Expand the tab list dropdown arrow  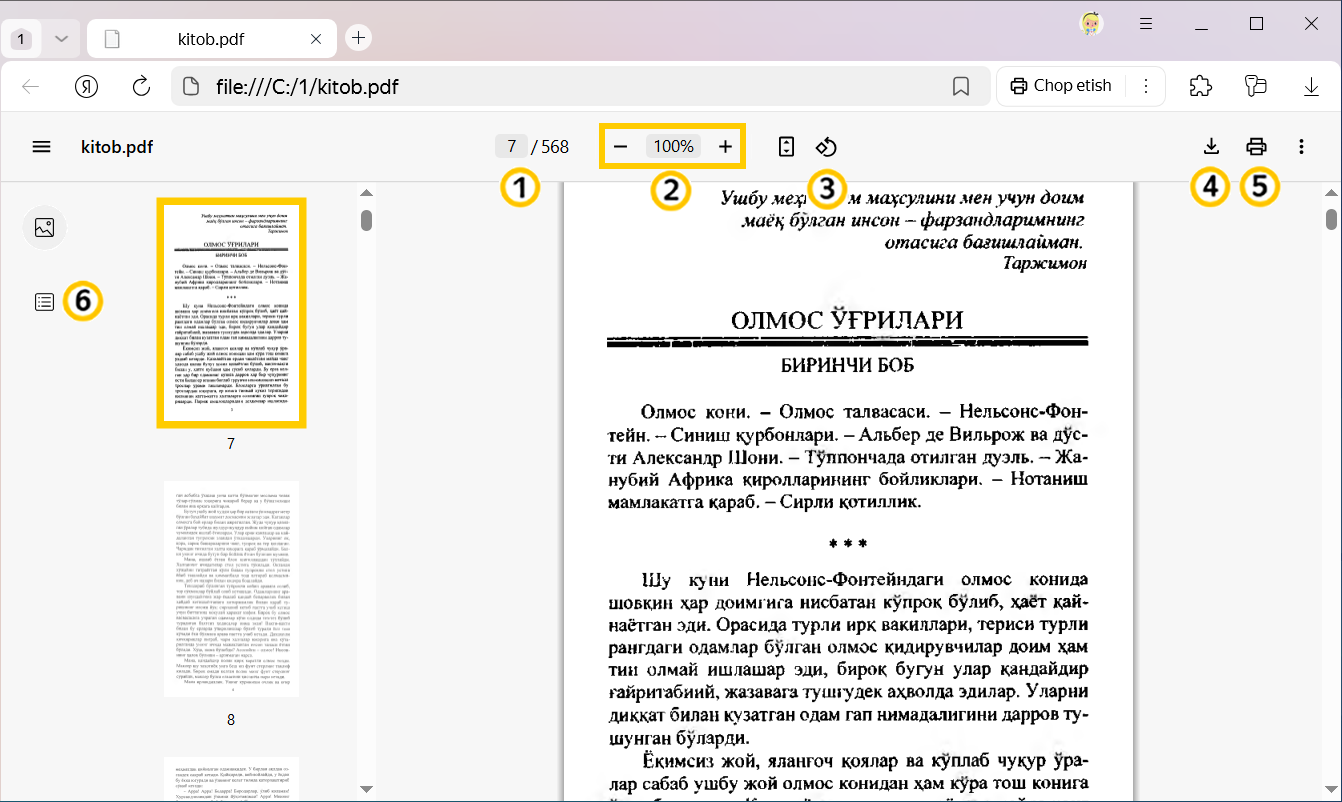pyautogui.click(x=61, y=39)
